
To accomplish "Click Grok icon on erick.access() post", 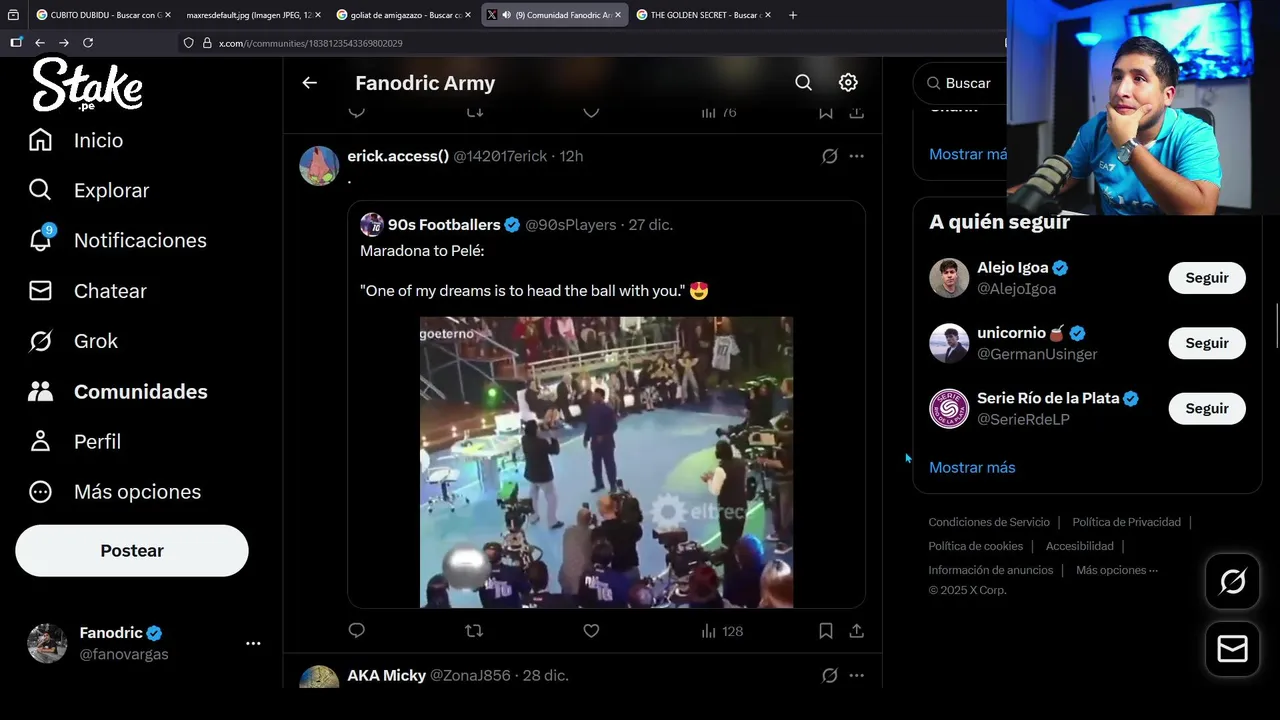I will pyautogui.click(x=829, y=156).
